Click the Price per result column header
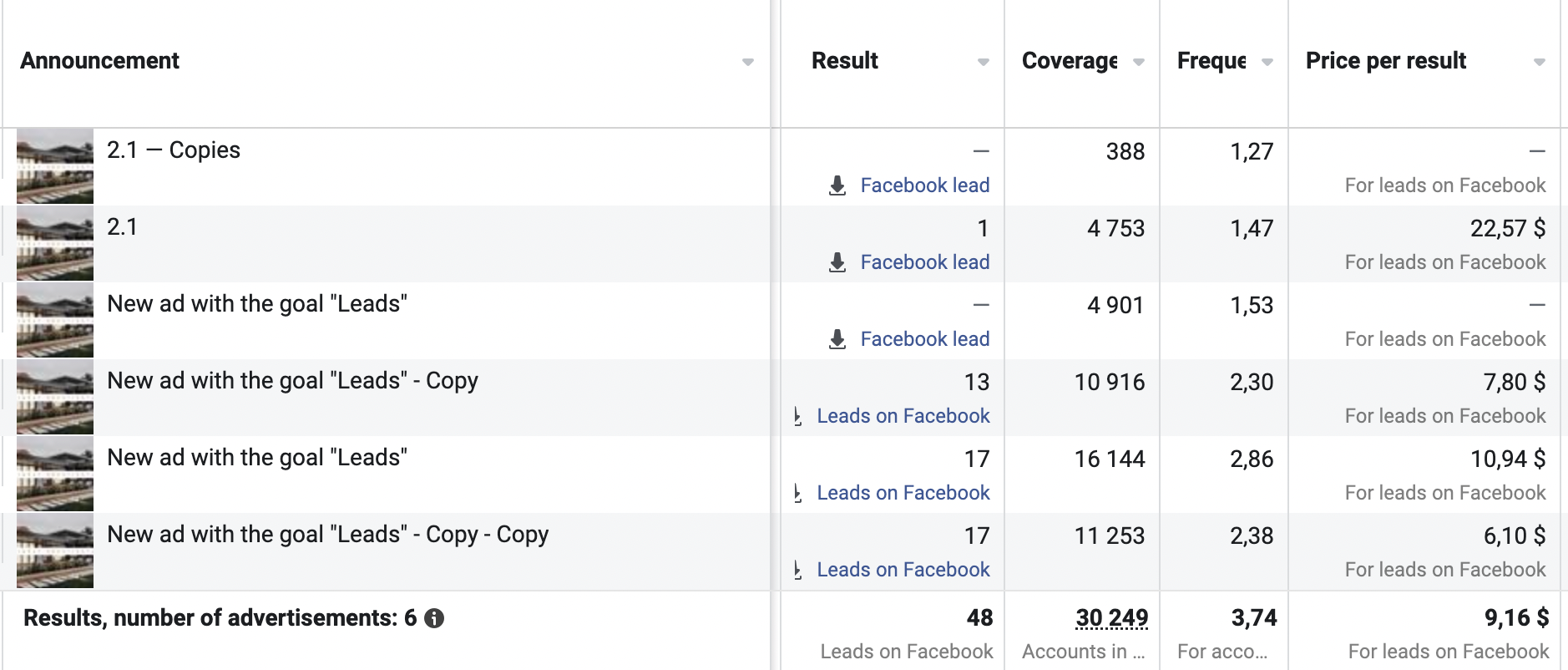The width and height of the screenshot is (1568, 670). [1385, 61]
